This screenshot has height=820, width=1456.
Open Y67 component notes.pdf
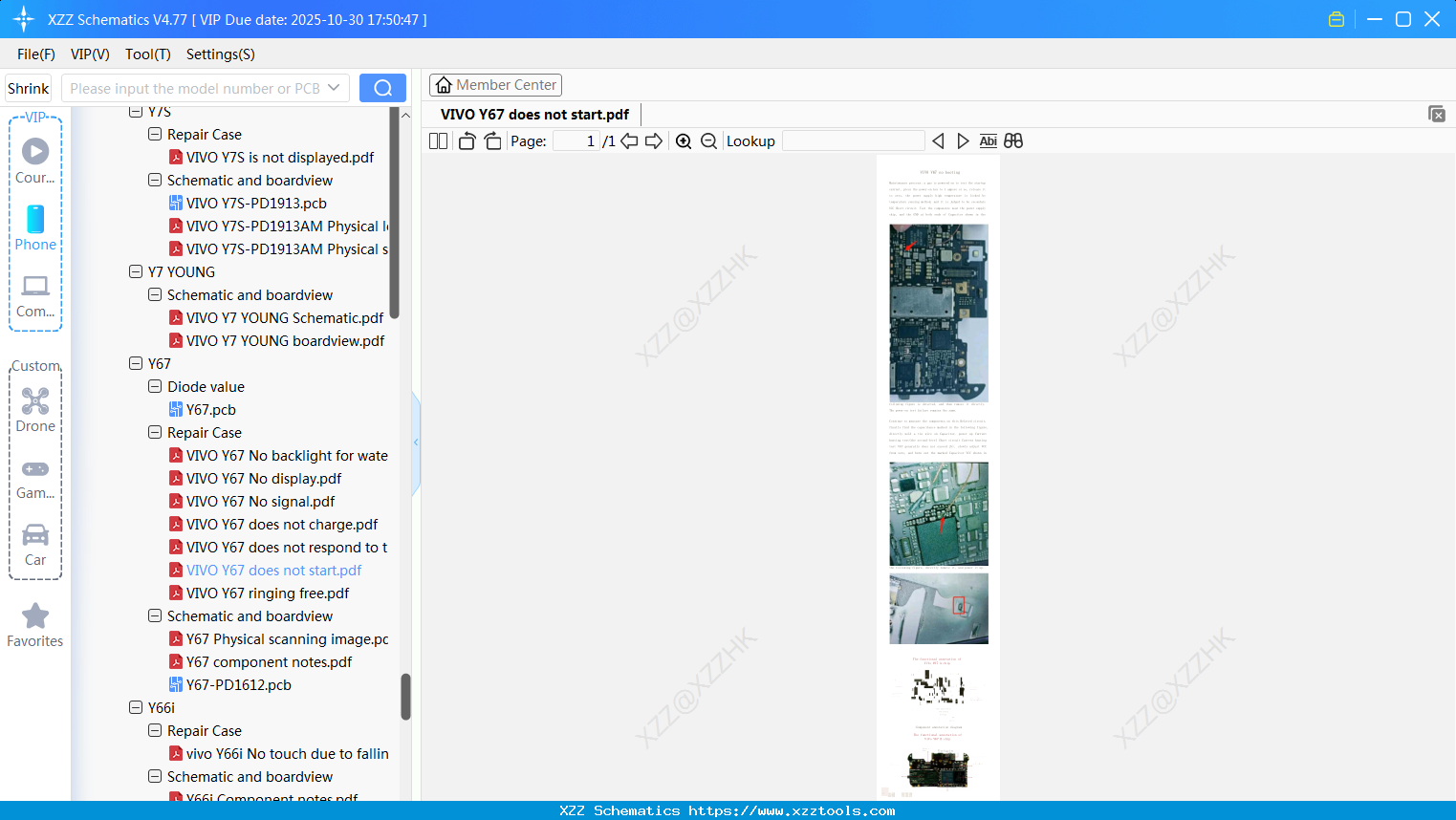pos(269,661)
